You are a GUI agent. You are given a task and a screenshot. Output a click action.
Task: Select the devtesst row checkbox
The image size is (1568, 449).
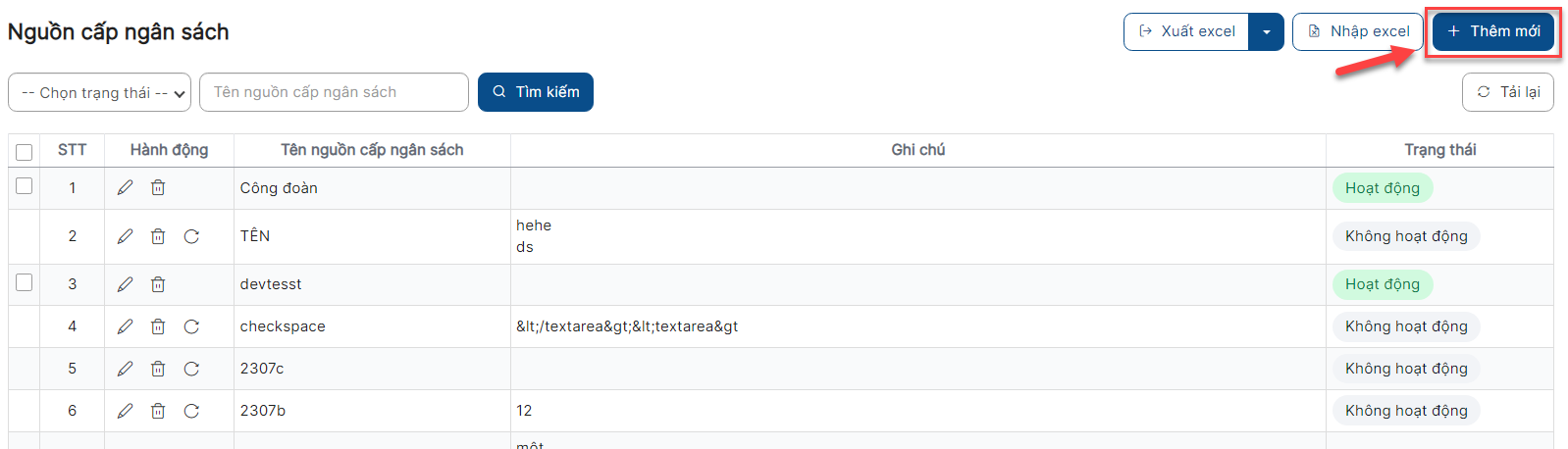pos(25,282)
